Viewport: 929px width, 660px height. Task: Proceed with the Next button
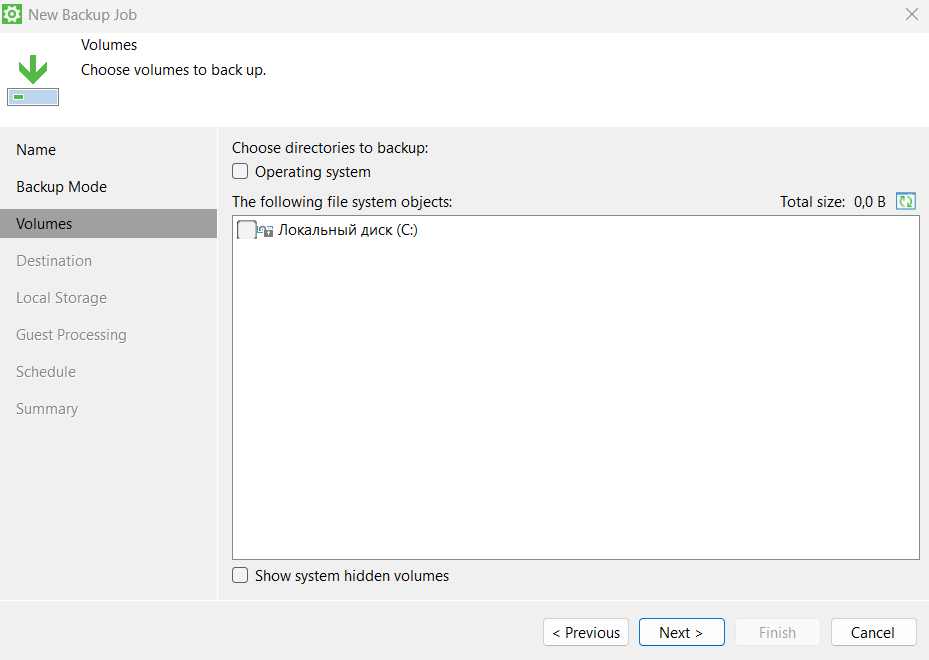[681, 632]
